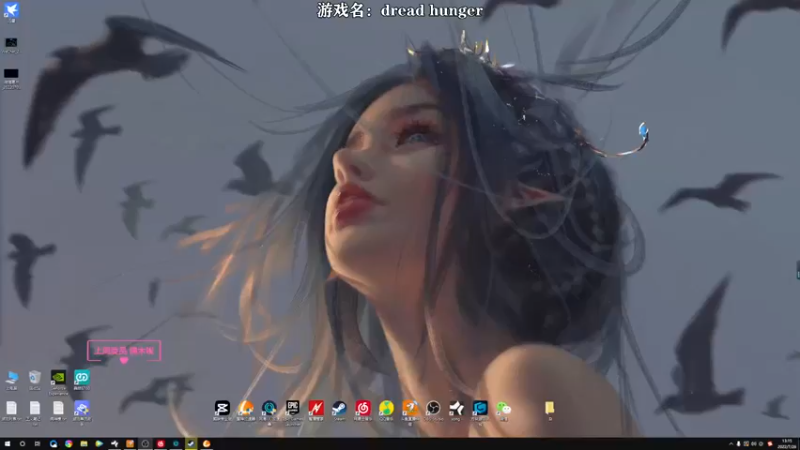Image resolution: width=800 pixels, height=450 pixels.
Task: Switch to the teal circle app in the taskbar
Action: 176,444
